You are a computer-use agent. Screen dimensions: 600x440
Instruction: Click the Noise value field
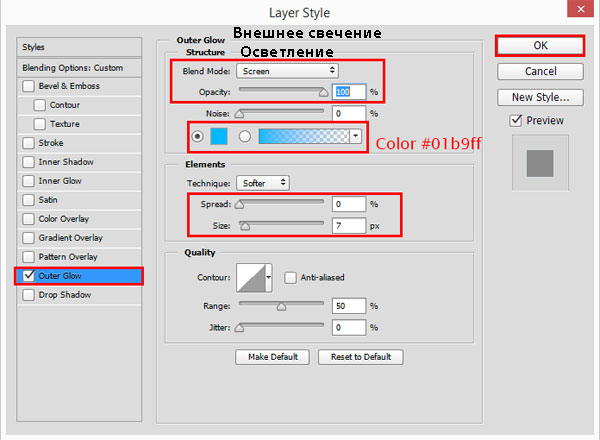pos(349,114)
